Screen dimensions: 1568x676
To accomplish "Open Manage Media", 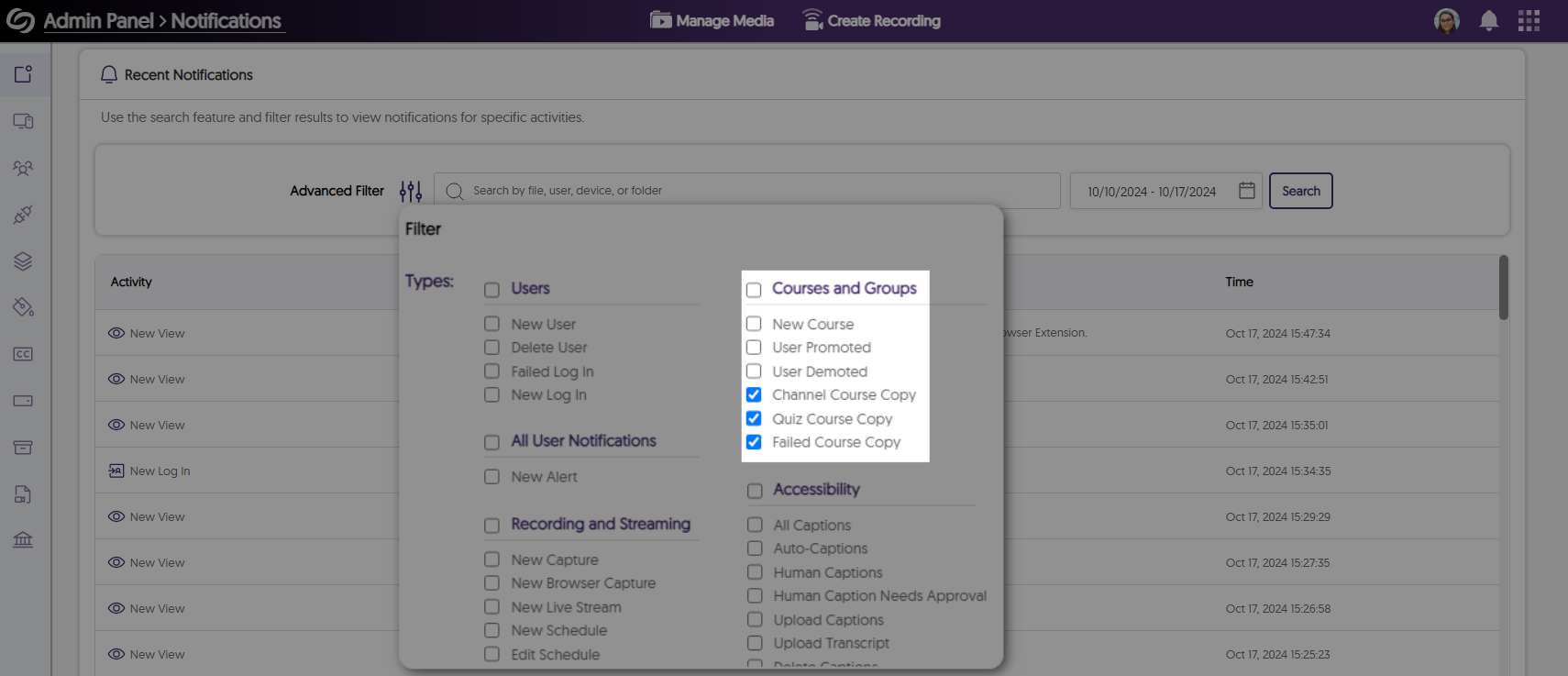I will pos(712,20).
